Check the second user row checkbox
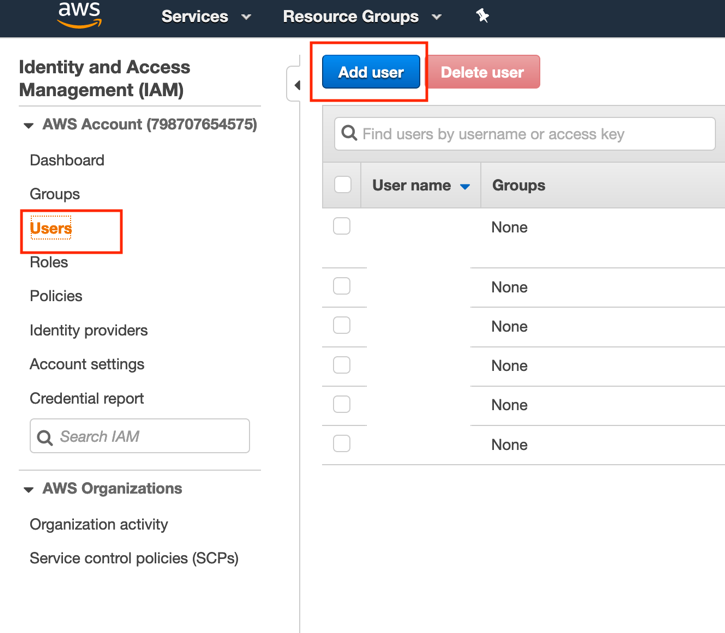 click(x=342, y=286)
